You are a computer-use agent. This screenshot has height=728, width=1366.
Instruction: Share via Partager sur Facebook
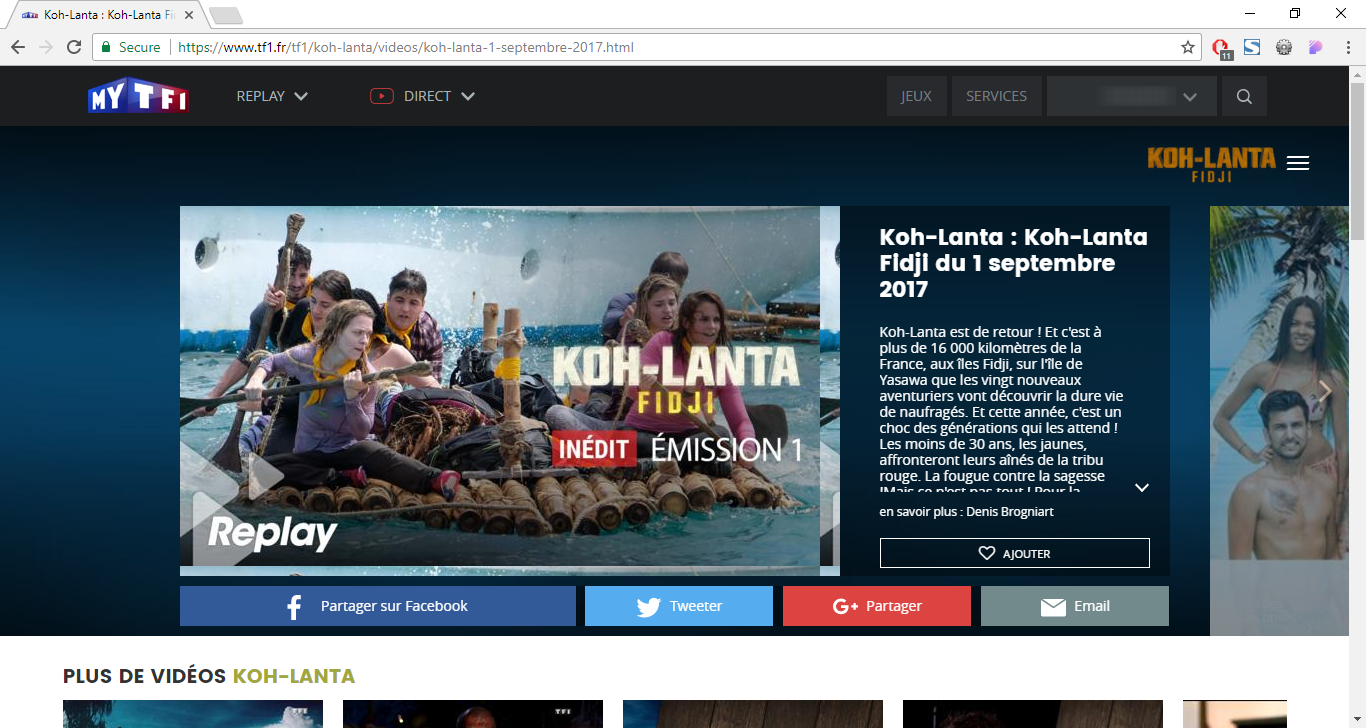[378, 606]
